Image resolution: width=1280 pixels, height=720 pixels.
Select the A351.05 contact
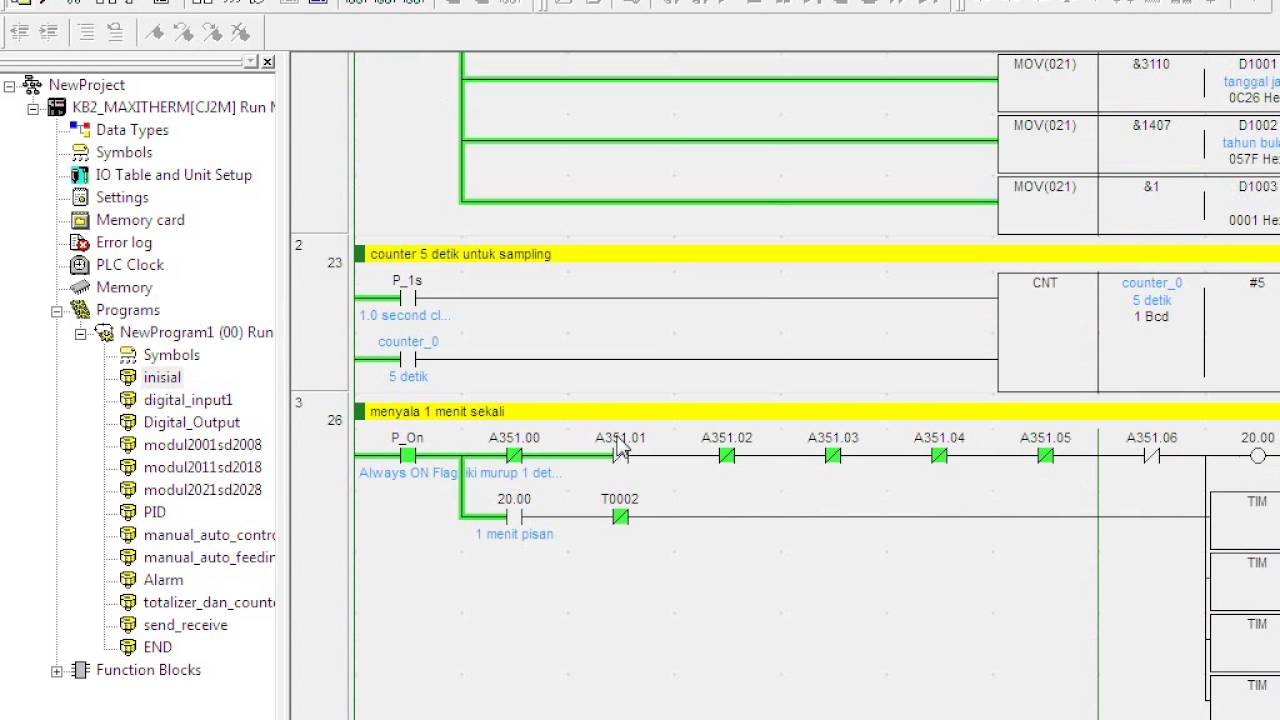click(1045, 456)
